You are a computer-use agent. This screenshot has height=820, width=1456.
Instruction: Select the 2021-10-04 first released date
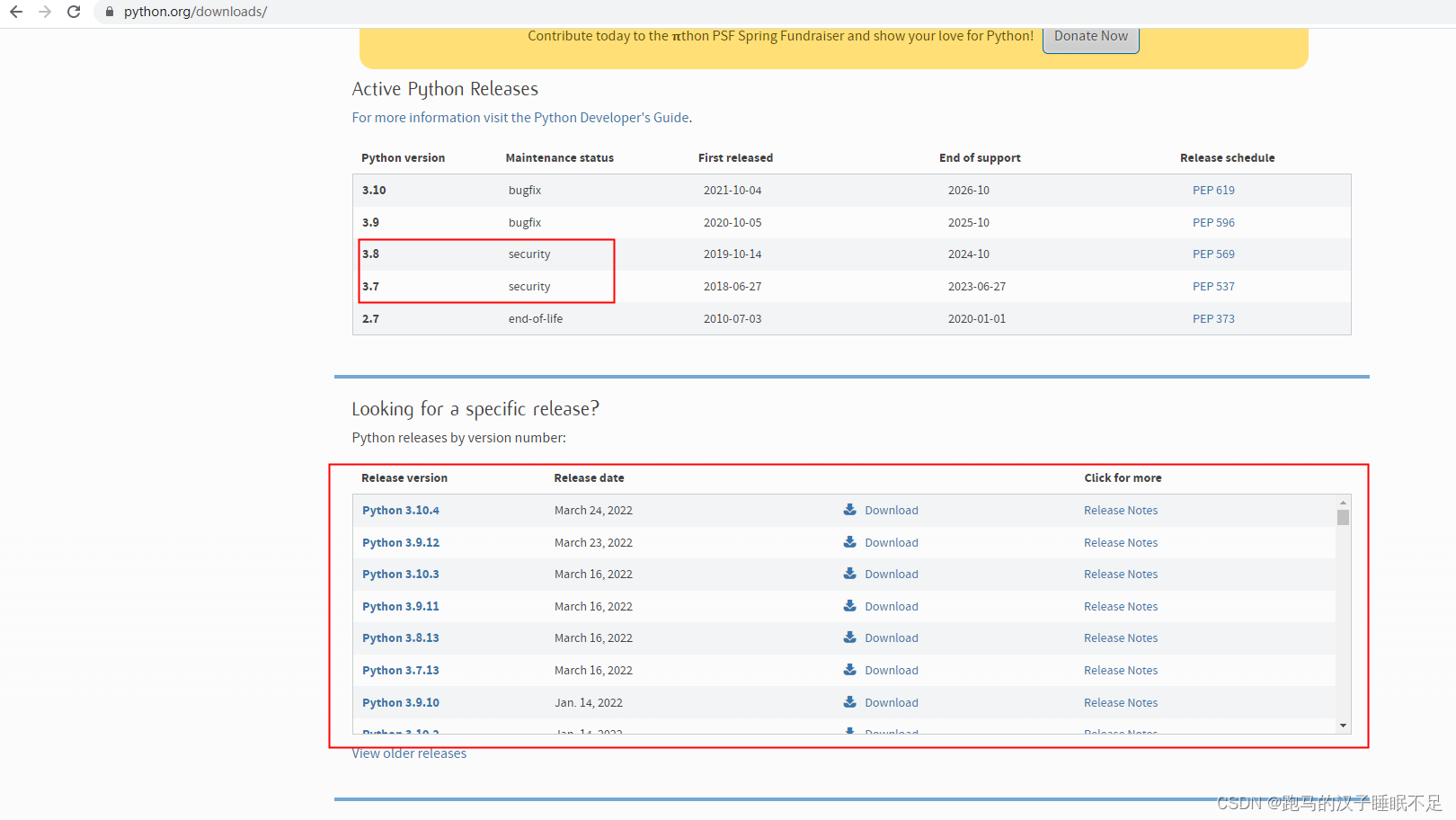pos(732,191)
